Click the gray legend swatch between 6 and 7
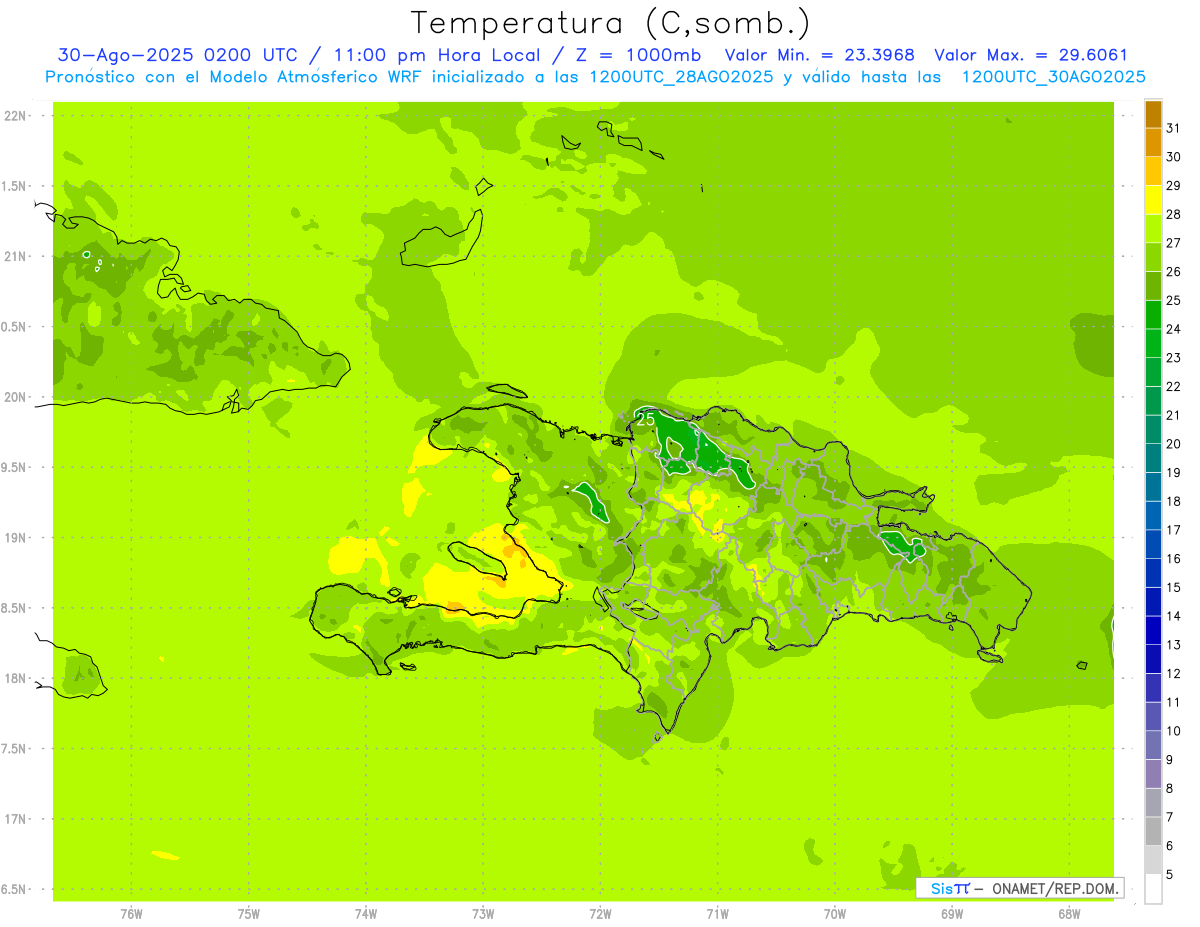The image size is (1200, 927). [1153, 831]
